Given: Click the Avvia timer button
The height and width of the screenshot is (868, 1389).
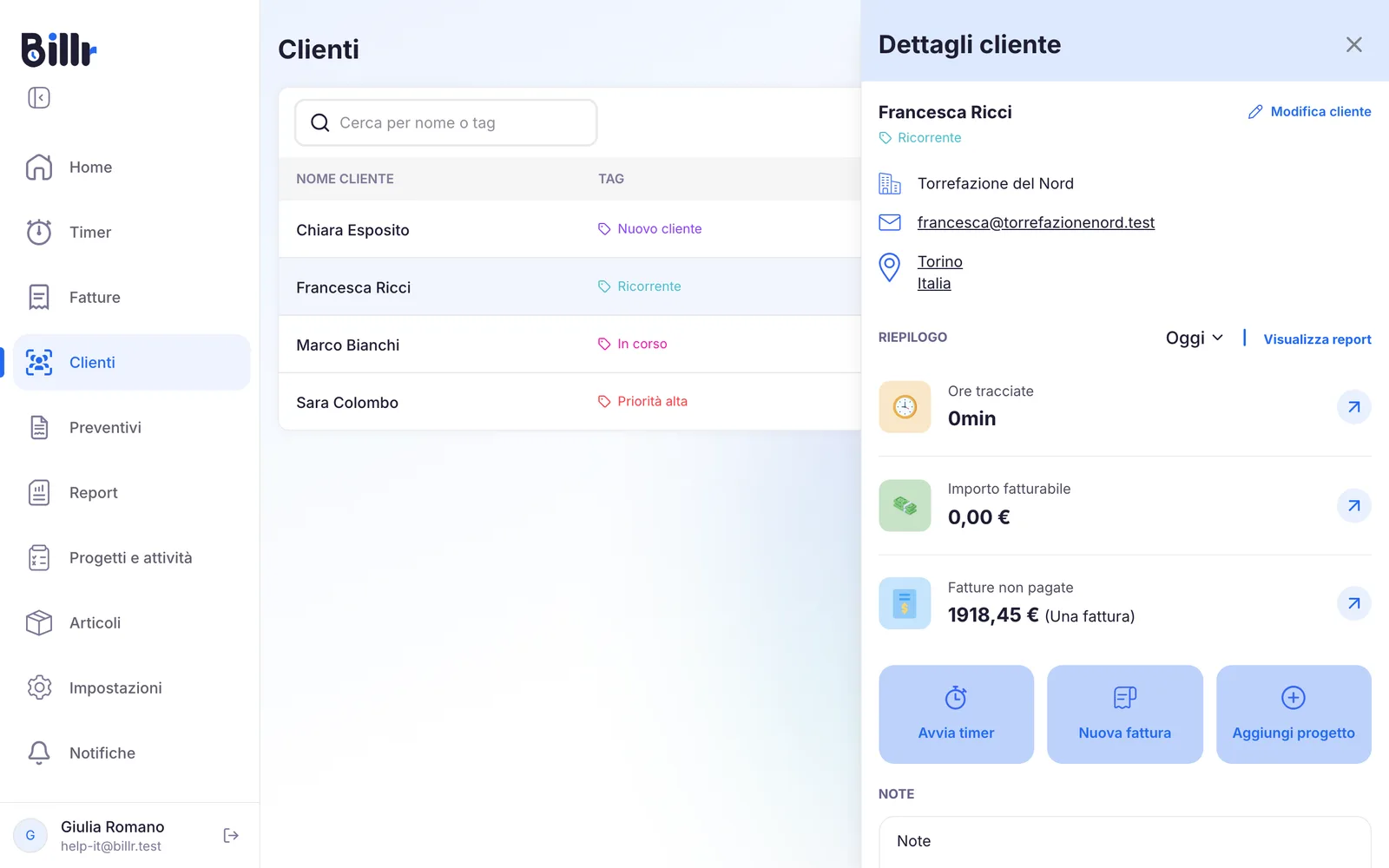Looking at the screenshot, I should point(956,714).
